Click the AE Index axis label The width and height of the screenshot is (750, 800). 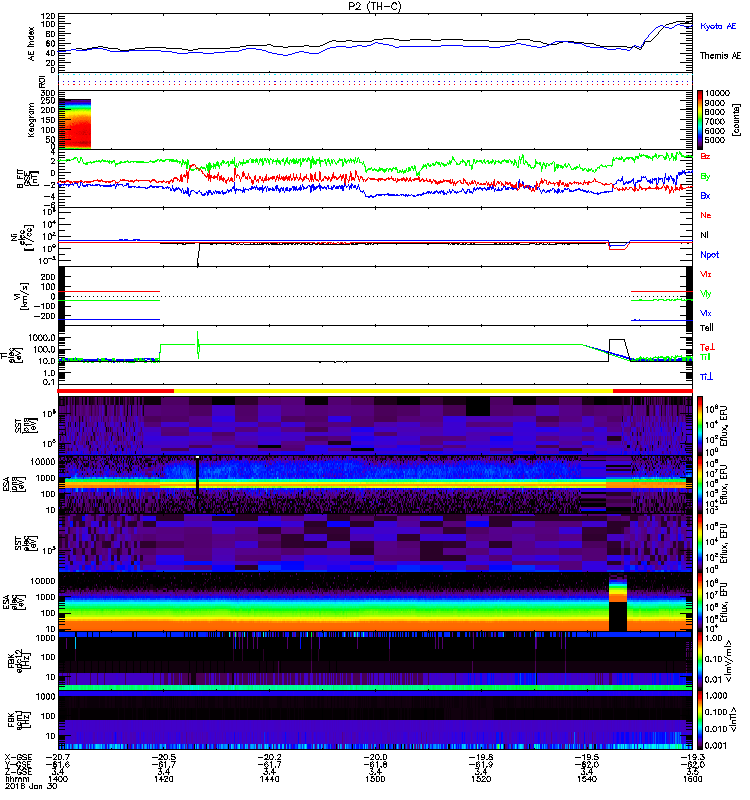pyautogui.click(x=32, y=44)
